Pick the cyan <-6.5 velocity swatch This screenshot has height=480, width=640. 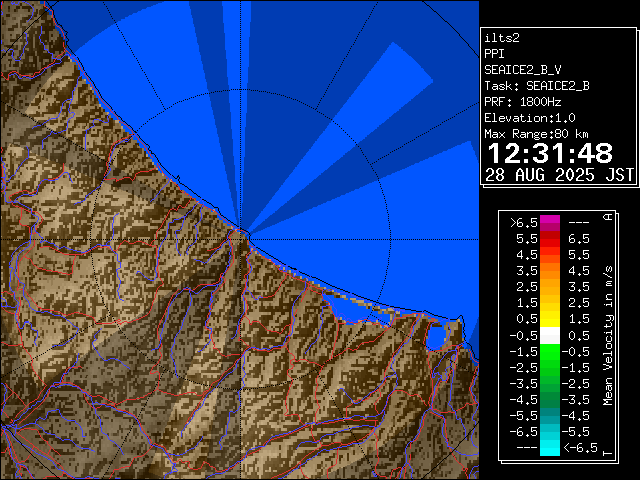(x=549, y=448)
